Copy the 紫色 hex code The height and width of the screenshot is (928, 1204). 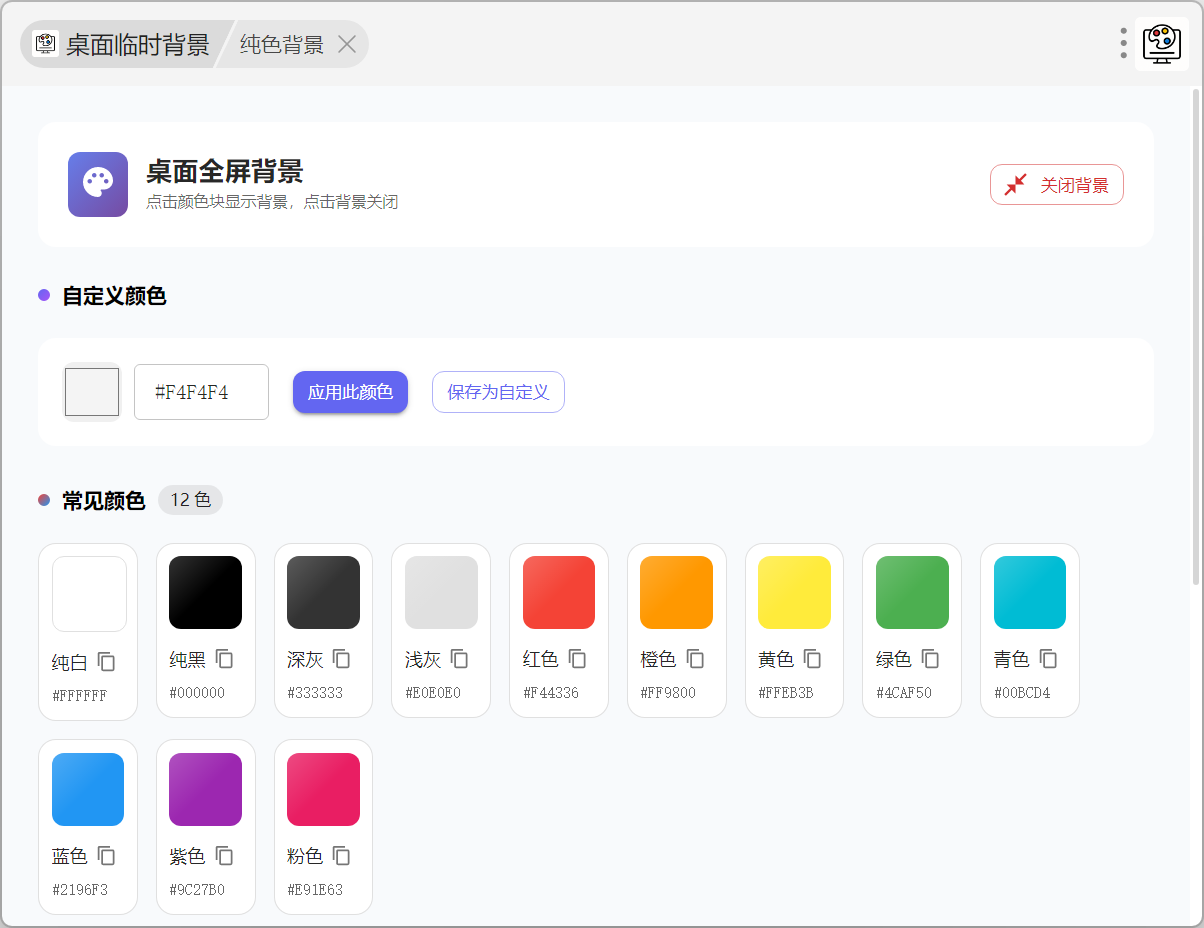coord(225,856)
